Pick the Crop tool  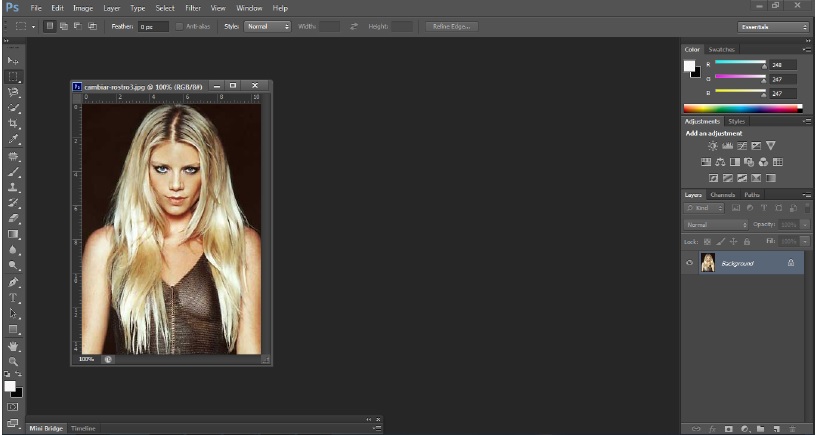pos(13,122)
